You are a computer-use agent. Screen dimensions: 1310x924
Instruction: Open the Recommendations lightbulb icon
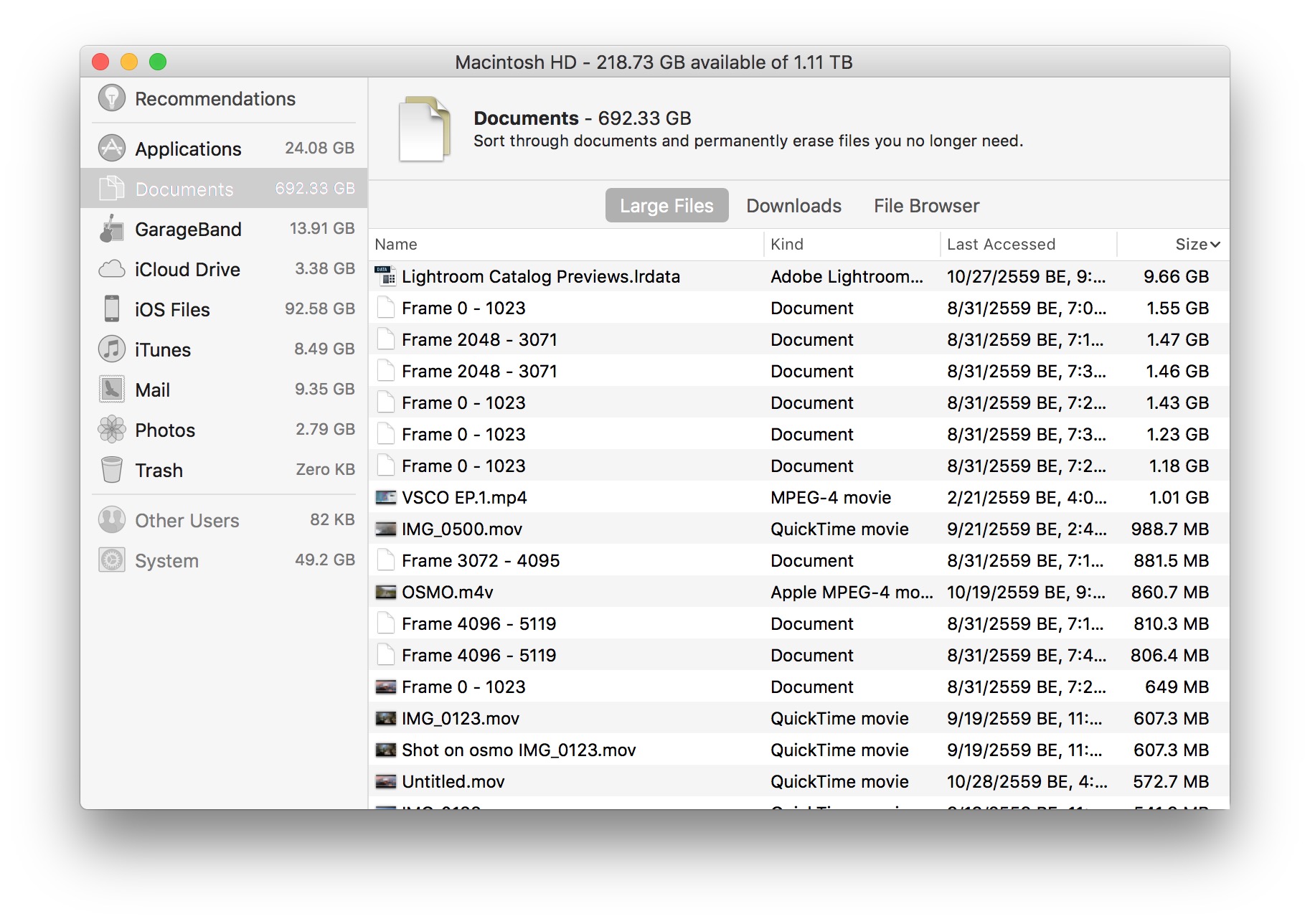click(111, 98)
